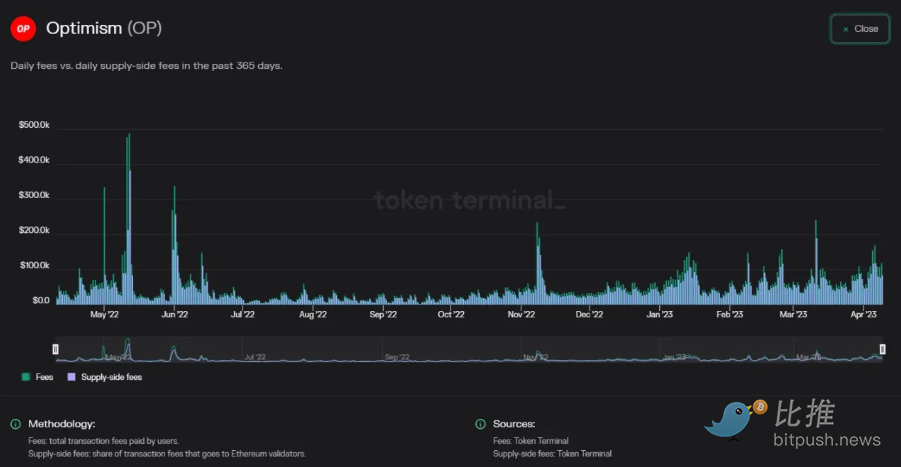The width and height of the screenshot is (901, 467).
Task: Grab the right range slider handle
Action: (x=883, y=349)
